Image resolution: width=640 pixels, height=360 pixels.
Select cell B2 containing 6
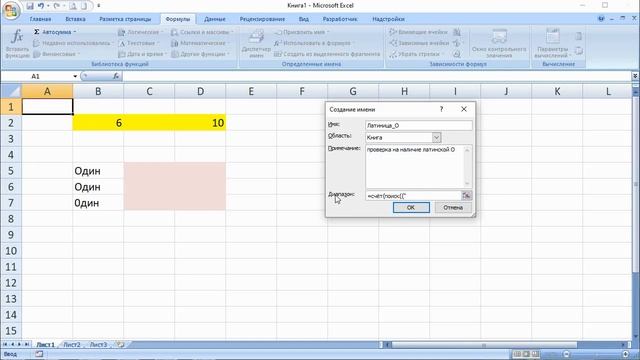coord(98,123)
